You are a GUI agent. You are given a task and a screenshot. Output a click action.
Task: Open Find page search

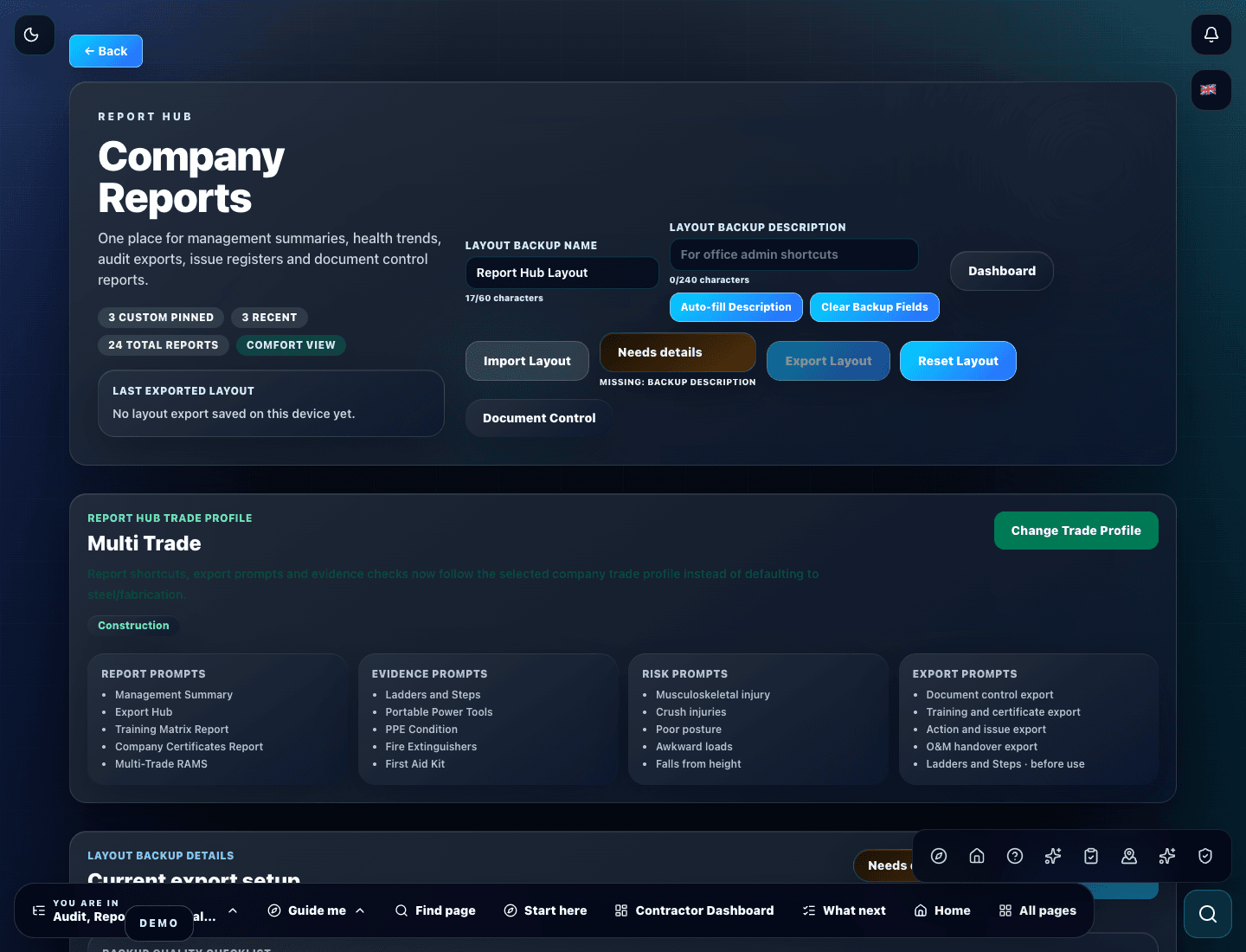pos(435,910)
